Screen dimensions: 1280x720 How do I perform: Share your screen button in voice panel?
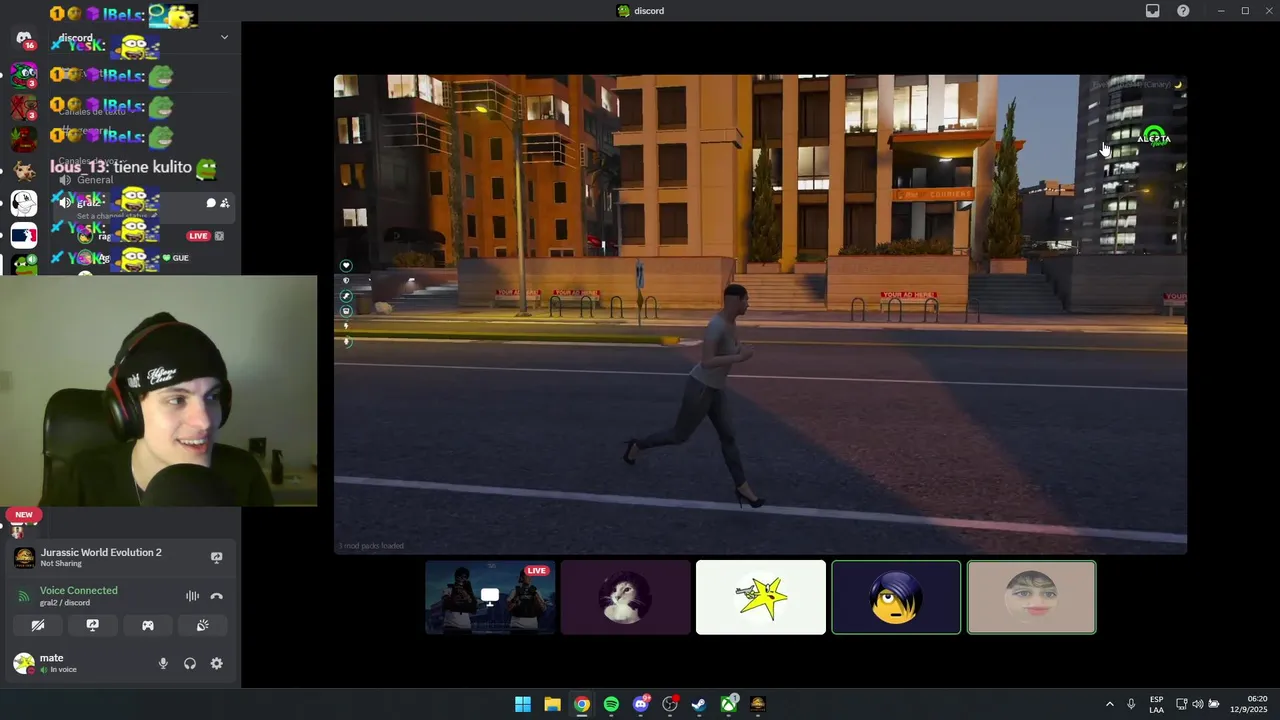coord(93,625)
